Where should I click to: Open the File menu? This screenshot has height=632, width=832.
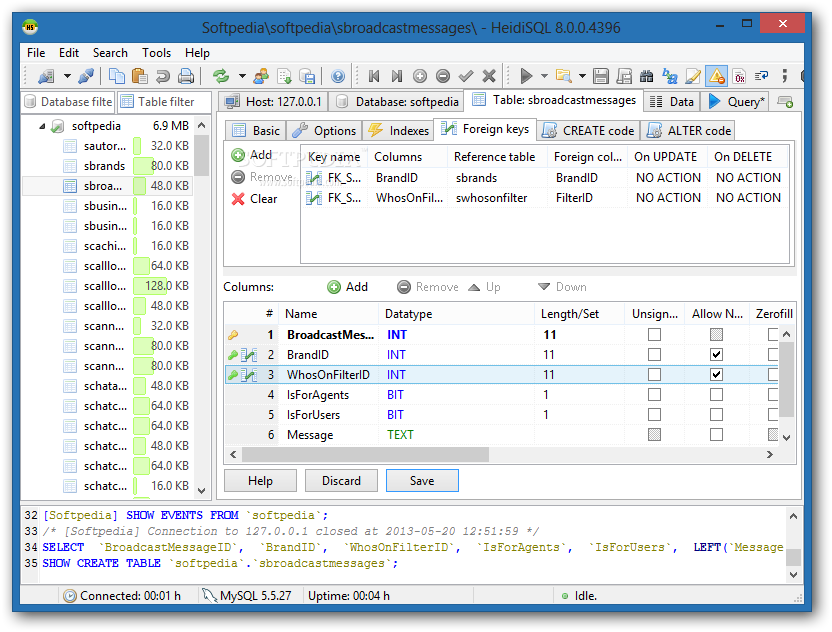tap(36, 53)
